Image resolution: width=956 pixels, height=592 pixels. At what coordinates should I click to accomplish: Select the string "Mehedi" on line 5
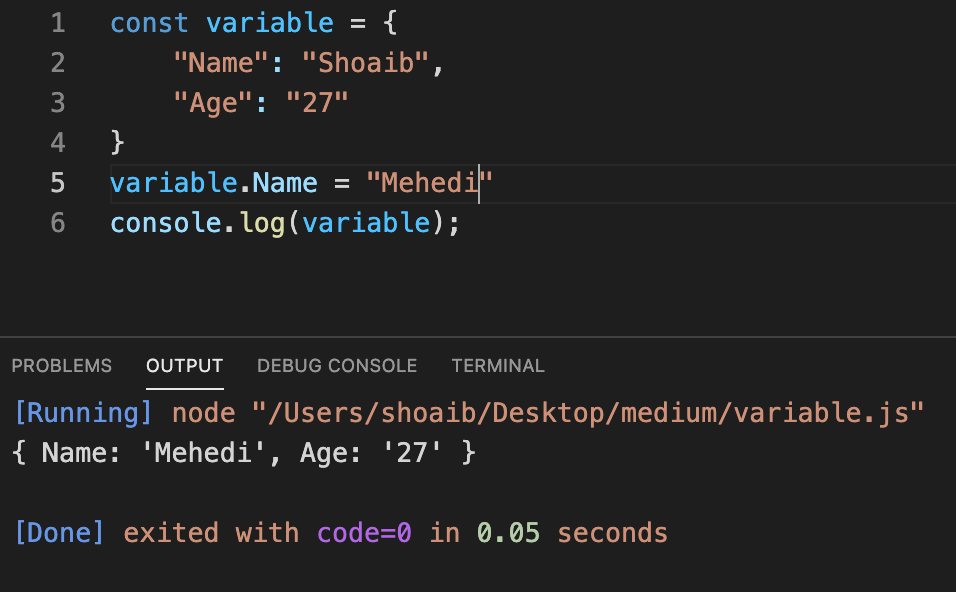pos(427,182)
